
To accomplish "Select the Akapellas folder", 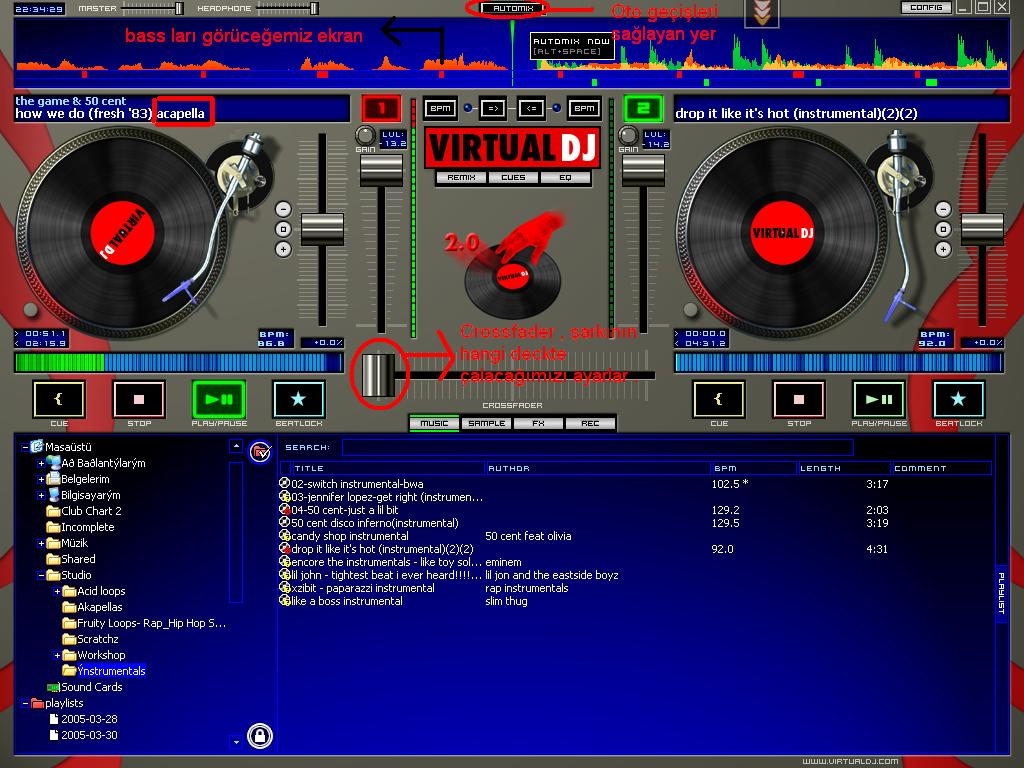I will click(92, 607).
